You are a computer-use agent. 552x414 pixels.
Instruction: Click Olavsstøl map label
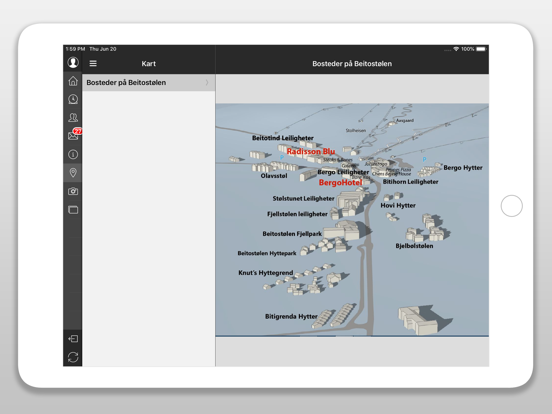[274, 176]
